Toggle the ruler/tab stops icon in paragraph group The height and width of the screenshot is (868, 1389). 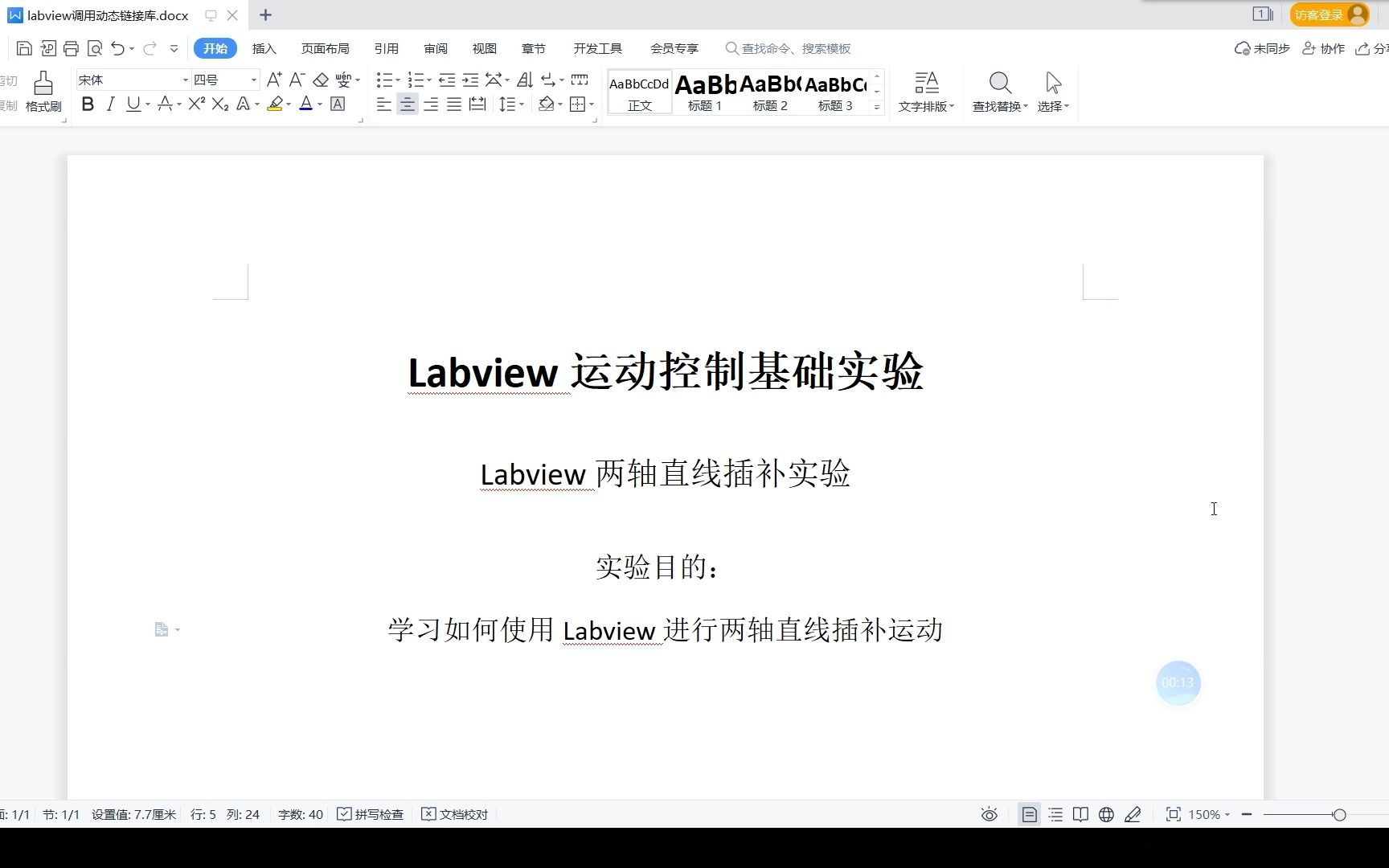click(x=580, y=80)
